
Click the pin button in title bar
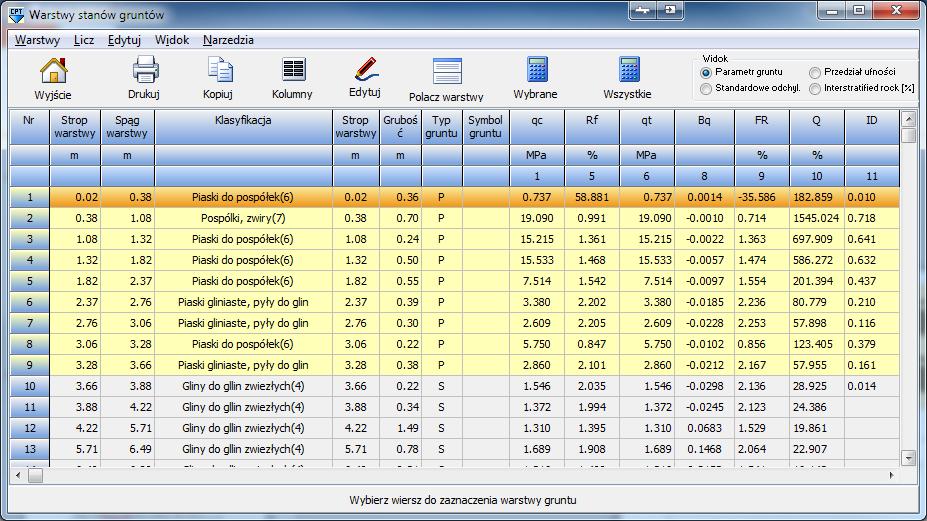point(643,10)
